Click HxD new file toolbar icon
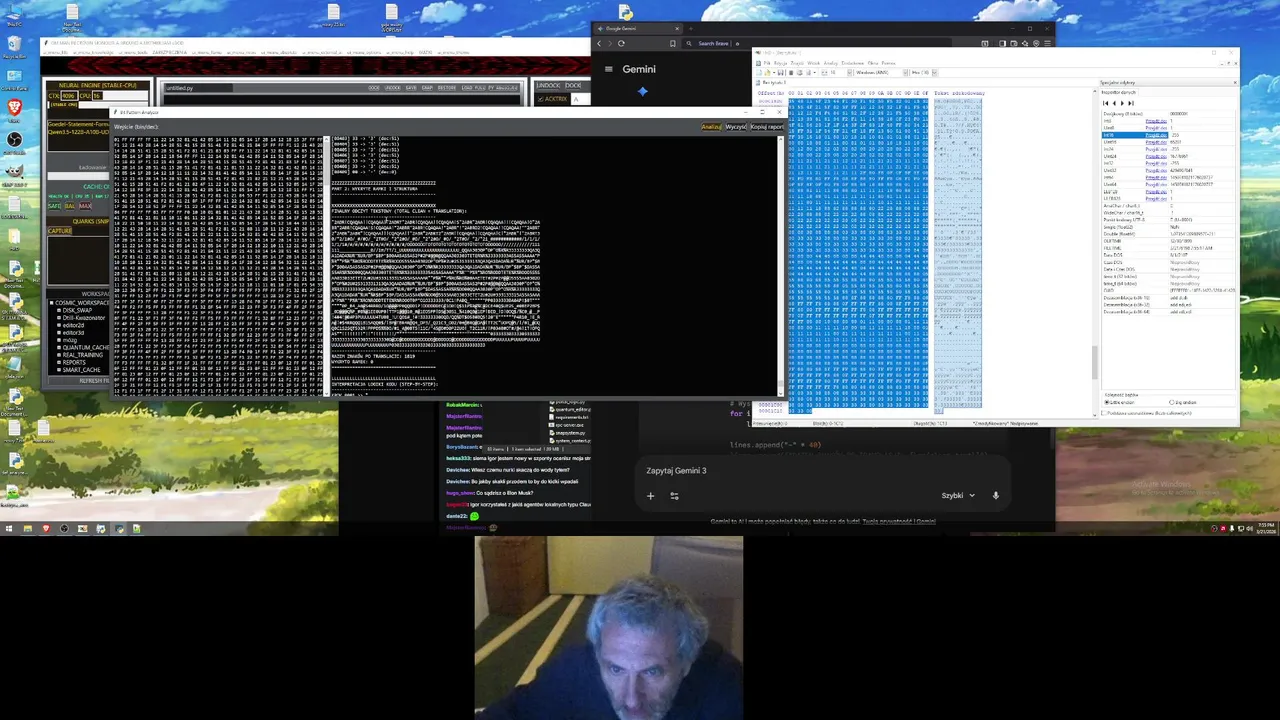1280x720 pixels. click(759, 73)
